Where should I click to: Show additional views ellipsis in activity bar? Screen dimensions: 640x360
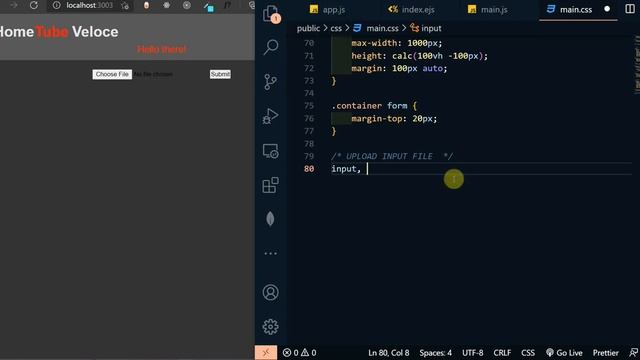click(x=271, y=253)
